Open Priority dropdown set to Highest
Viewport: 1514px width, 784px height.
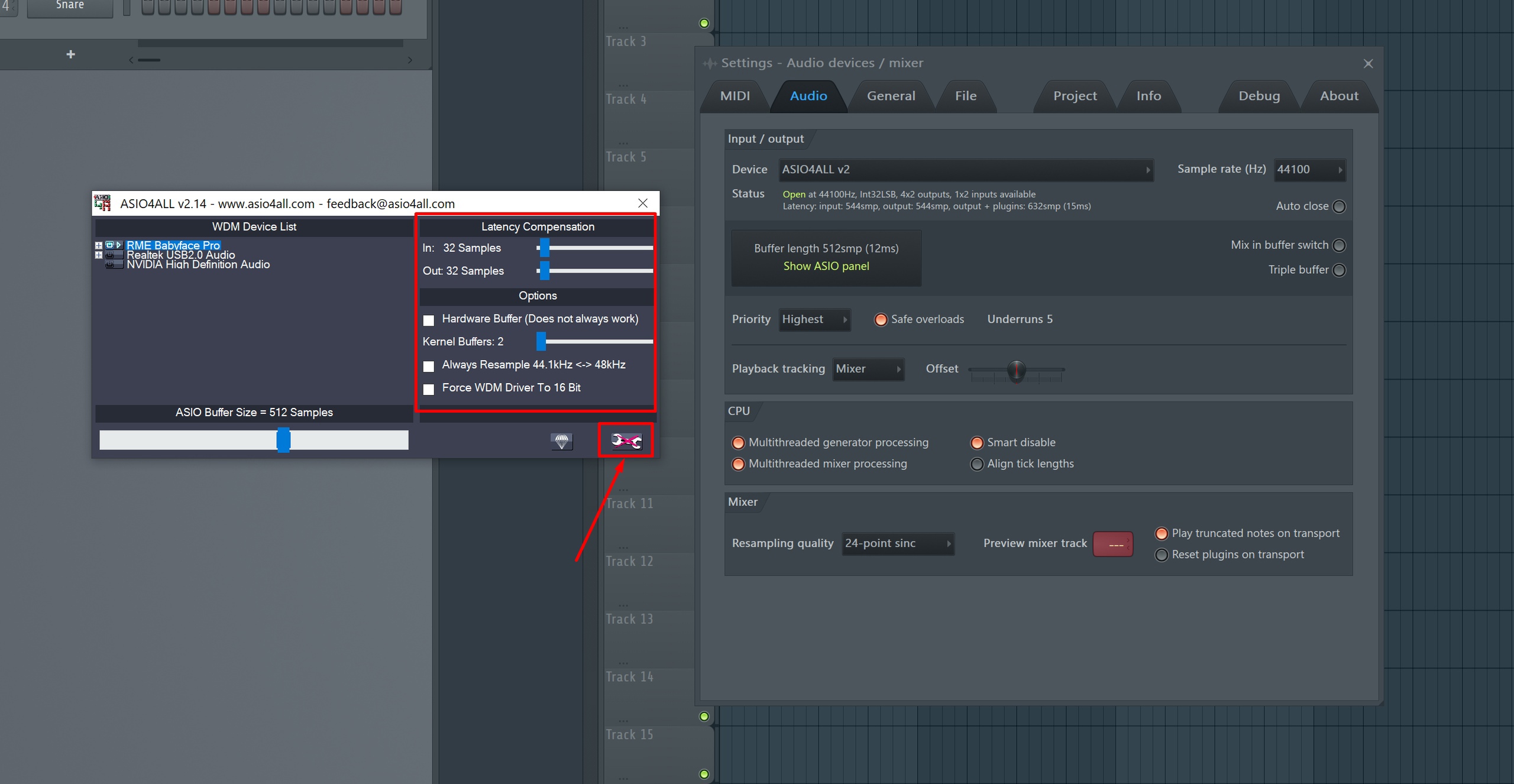pos(814,319)
